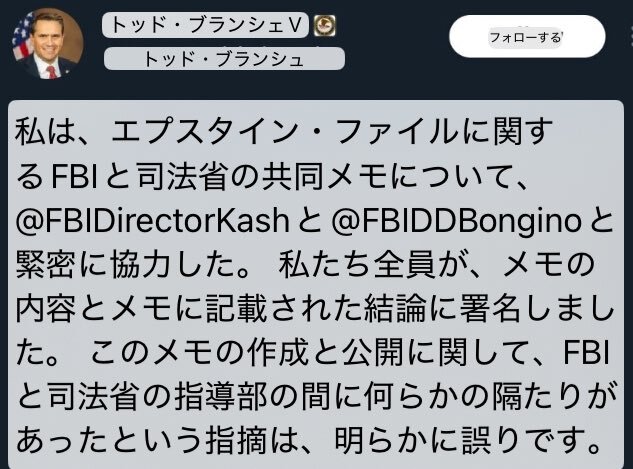633x469 pixels.
Task: Select the translated post text block
Action: point(316,285)
